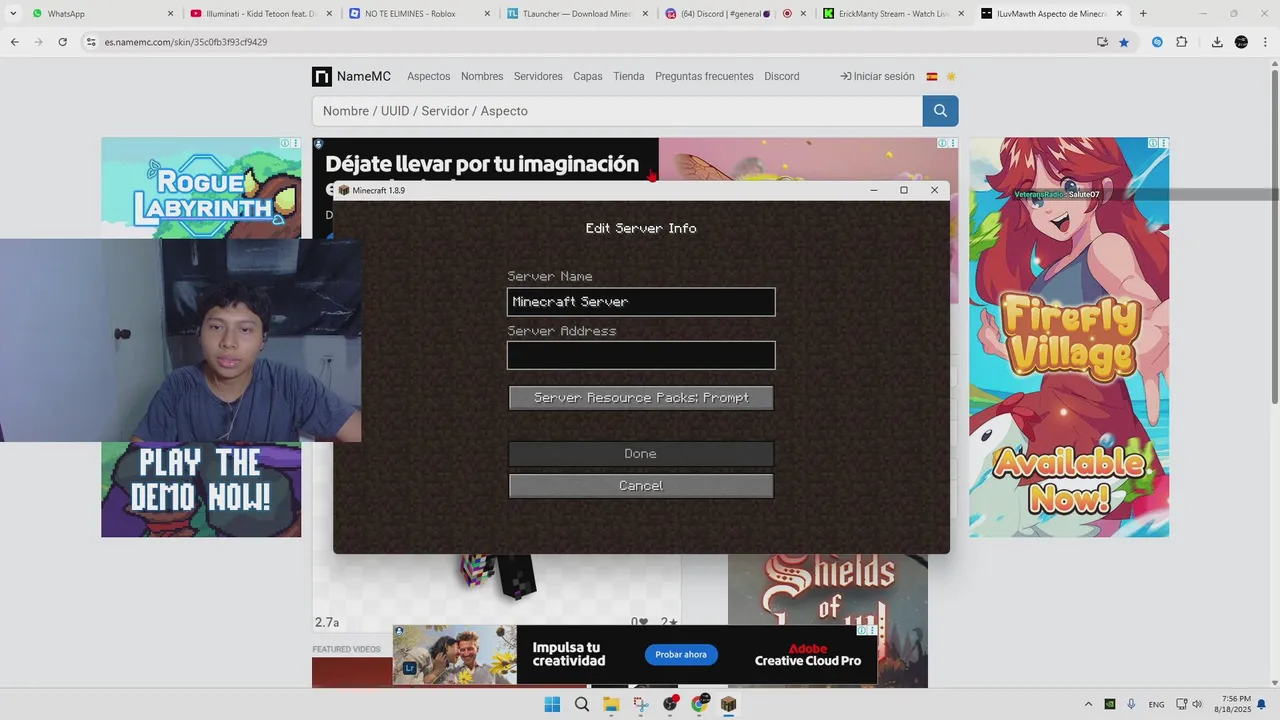Focus the empty Server Address field
1280x720 pixels.
(641, 355)
